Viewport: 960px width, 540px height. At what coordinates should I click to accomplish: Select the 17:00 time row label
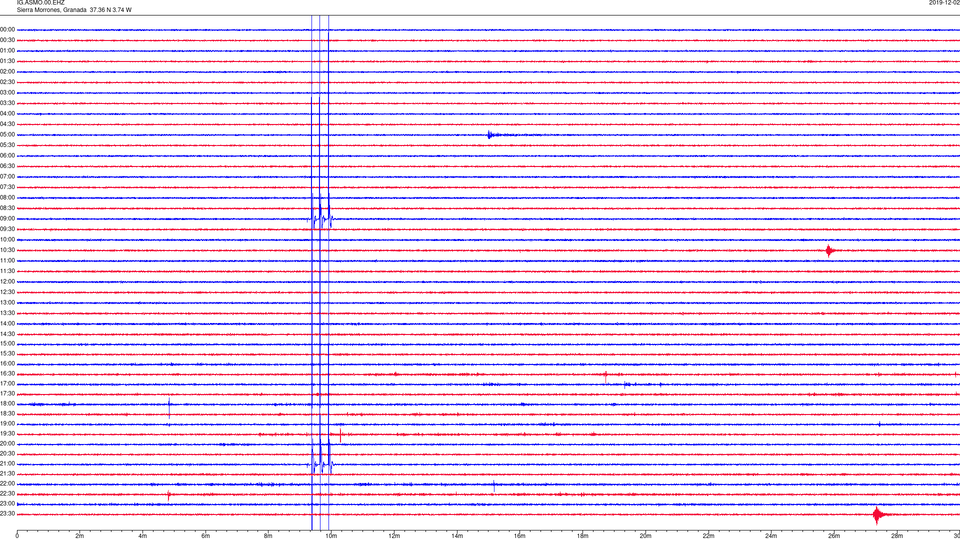click(7, 384)
